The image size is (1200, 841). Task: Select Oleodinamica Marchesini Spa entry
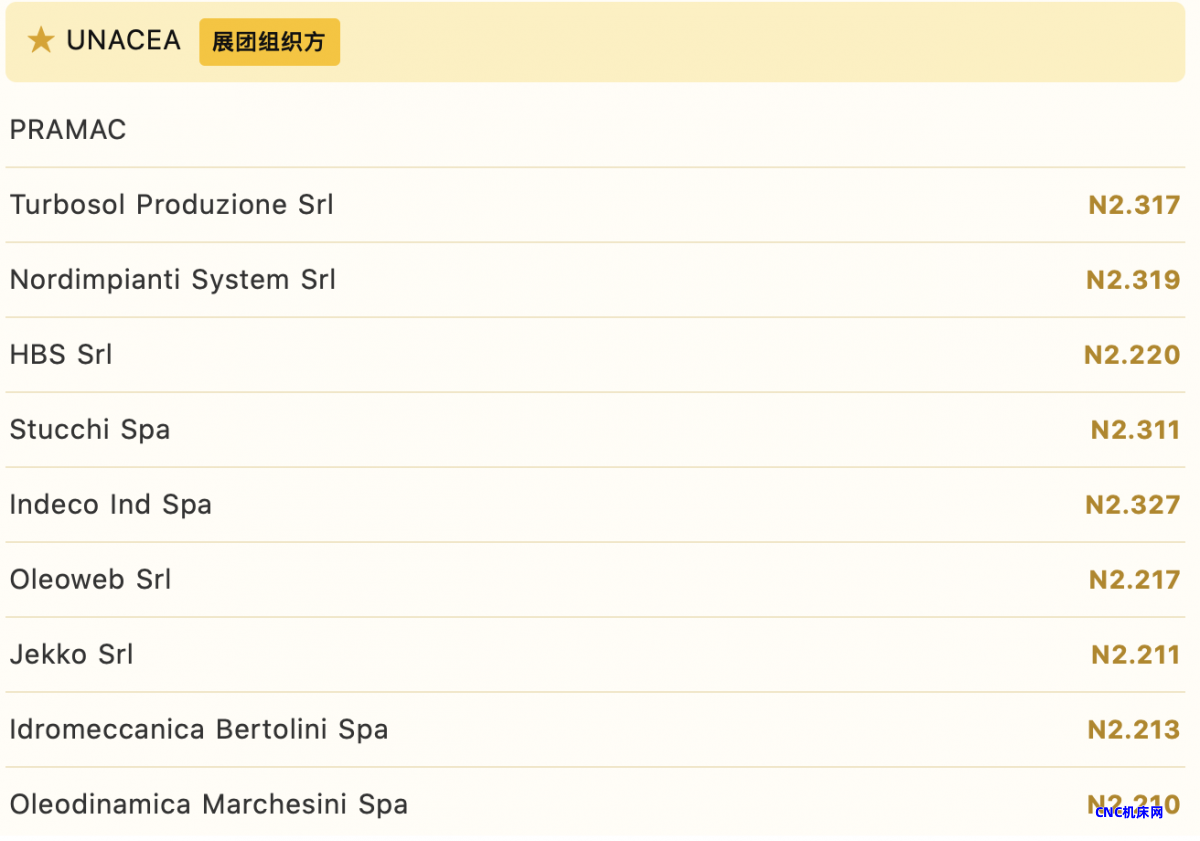595,803
